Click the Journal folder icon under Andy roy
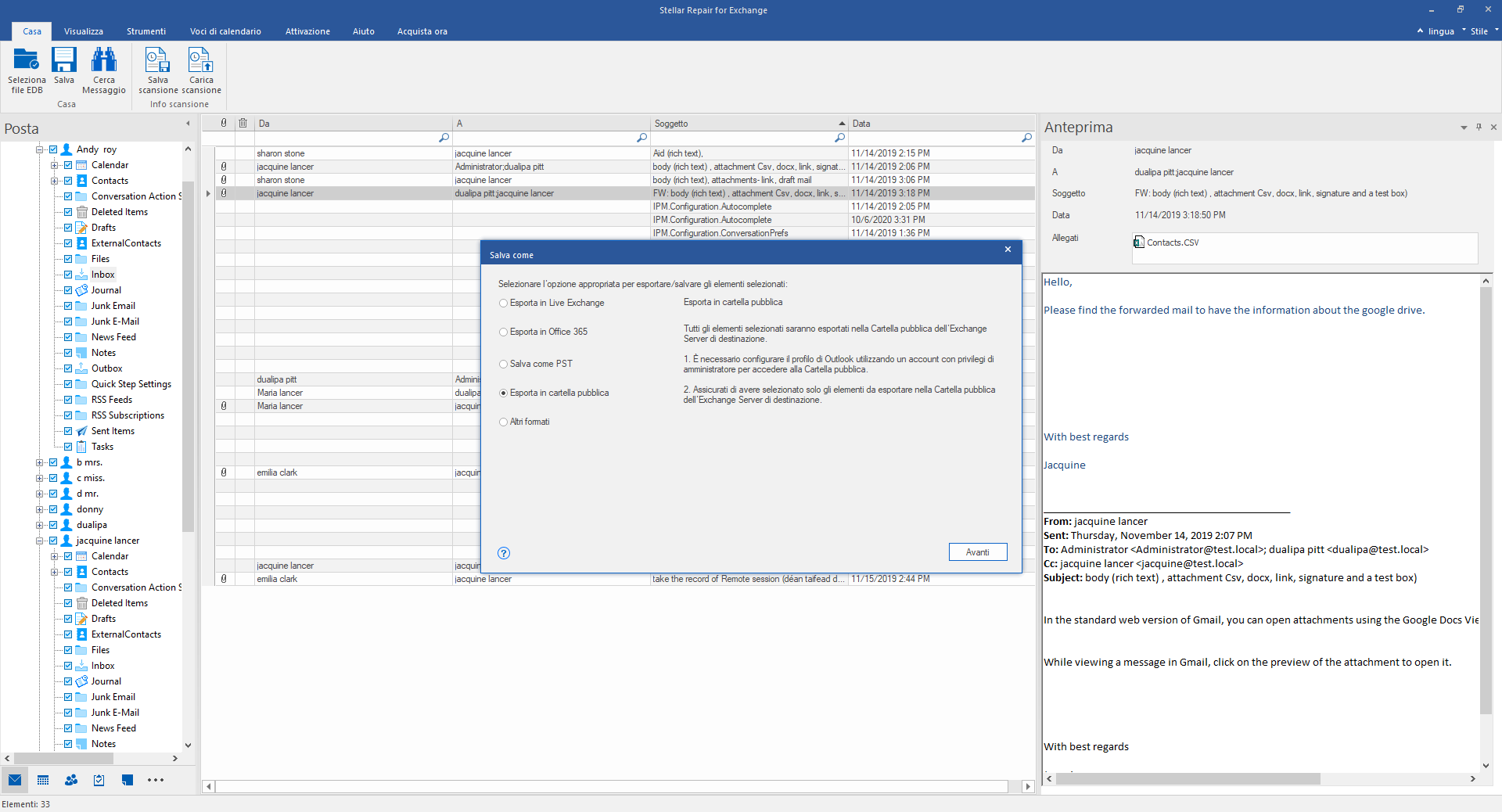1502x812 pixels. [x=81, y=290]
